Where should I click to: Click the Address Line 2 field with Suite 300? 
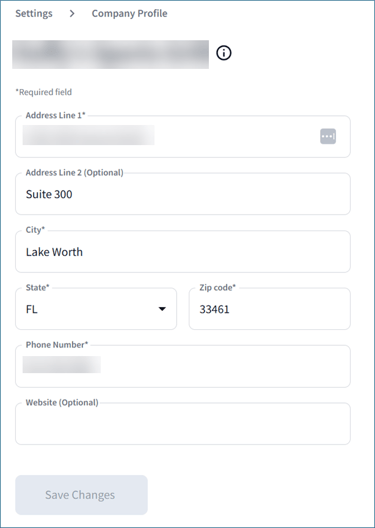pos(183,194)
